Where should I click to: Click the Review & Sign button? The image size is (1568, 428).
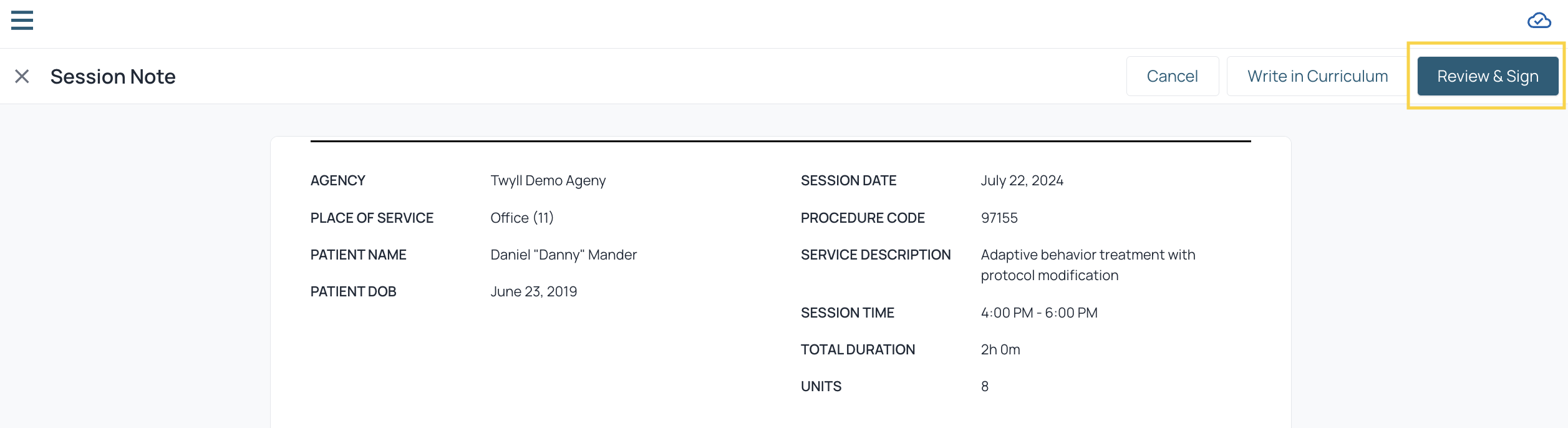tap(1488, 76)
